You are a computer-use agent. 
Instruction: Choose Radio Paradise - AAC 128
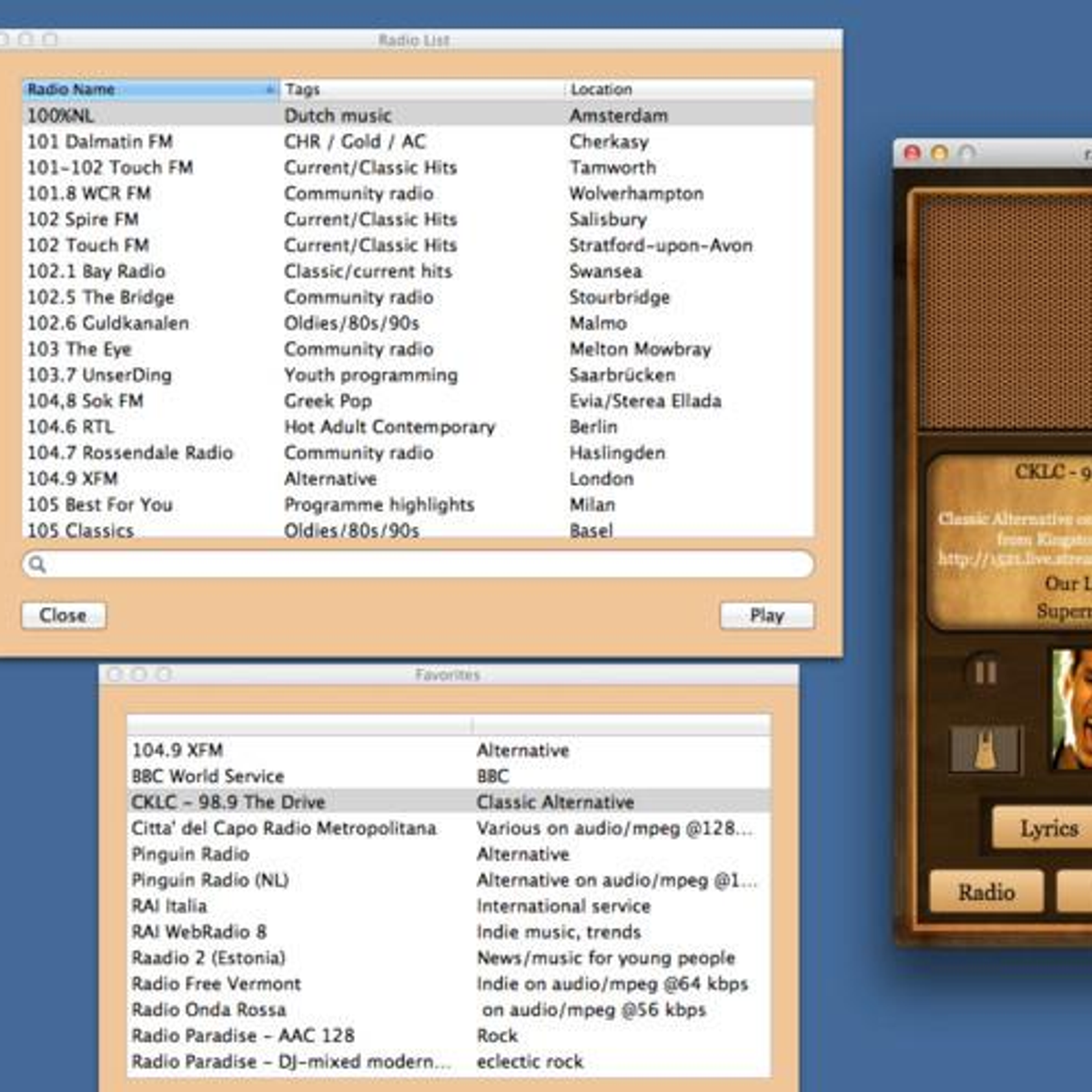pos(449,1036)
